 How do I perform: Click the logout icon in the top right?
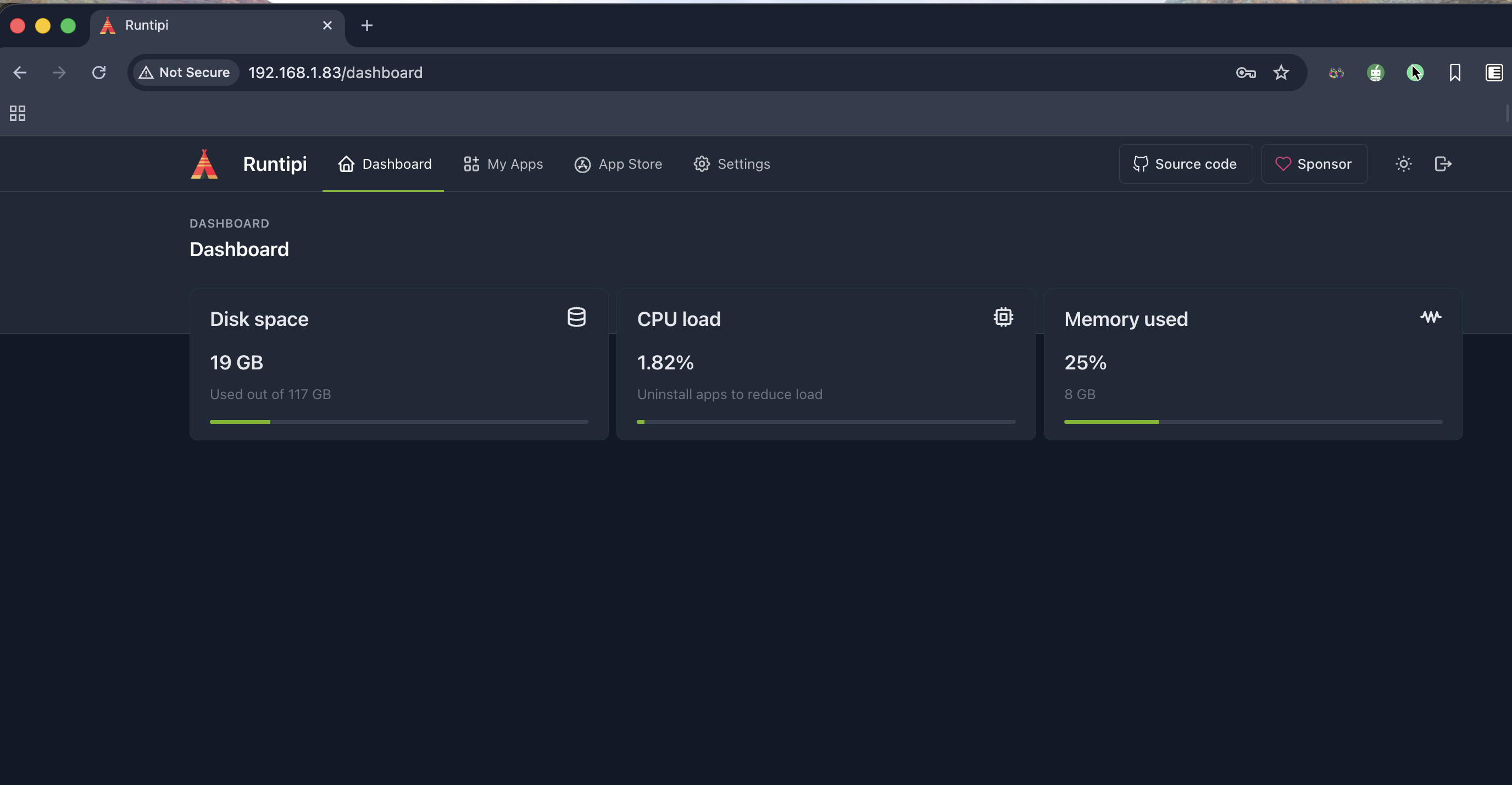click(x=1443, y=164)
